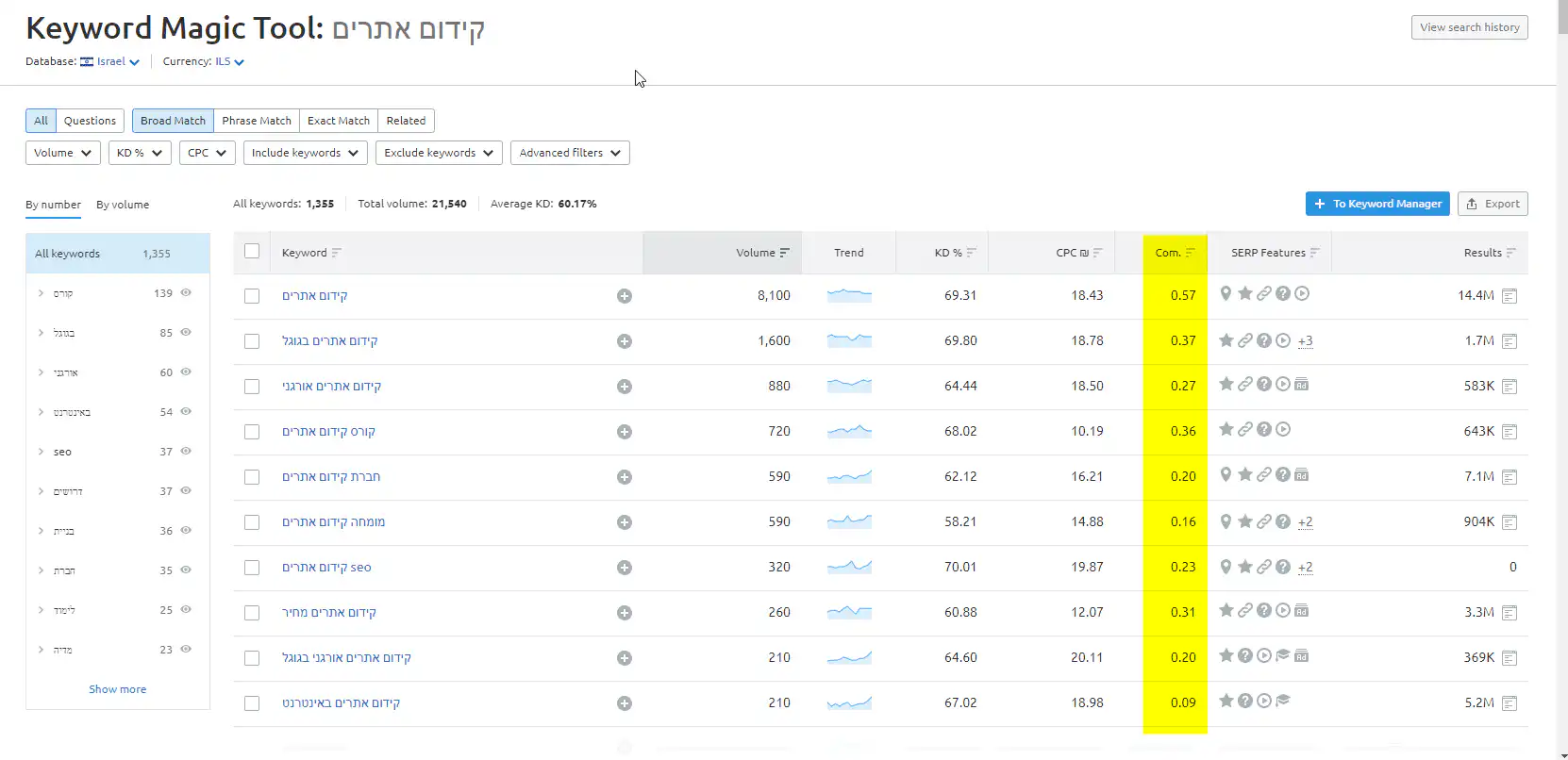The image size is (1568, 760).
Task: Click the plus icon in the 1,600 volume row
Action: pos(624,341)
